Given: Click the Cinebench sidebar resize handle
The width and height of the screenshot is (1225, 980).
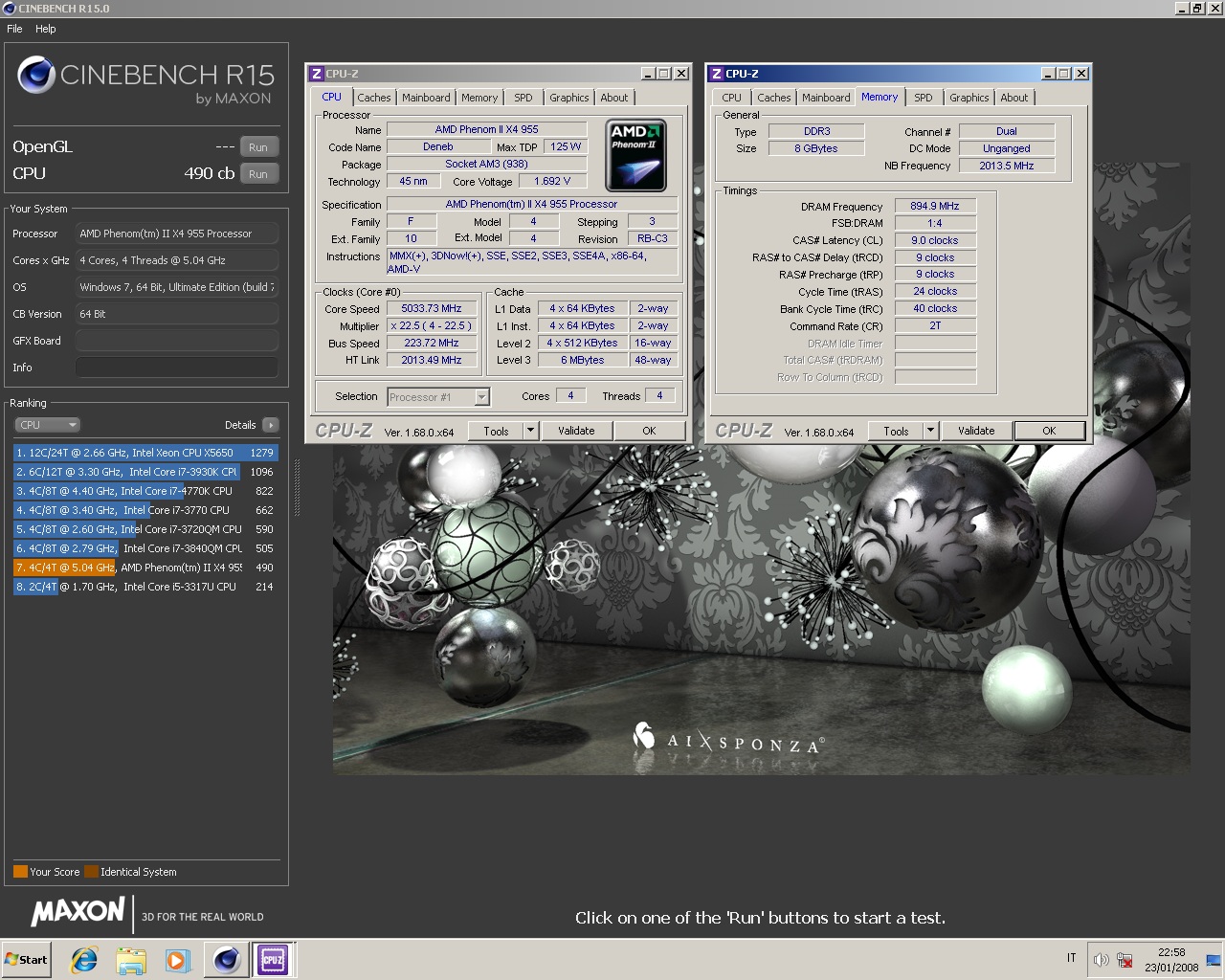Looking at the screenshot, I should click(x=297, y=488).
